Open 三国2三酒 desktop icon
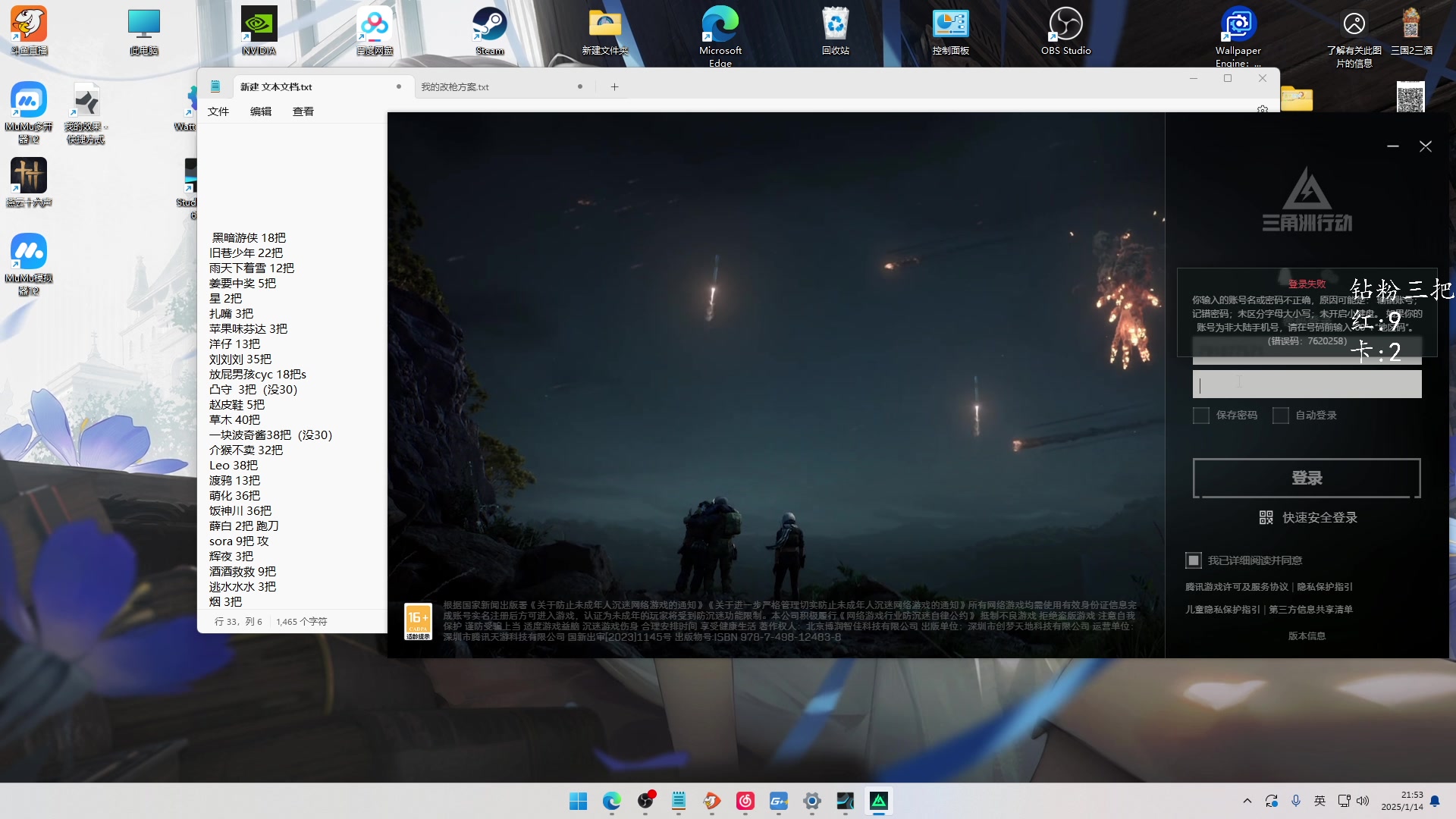This screenshot has height=819, width=1456. pos(1411,30)
